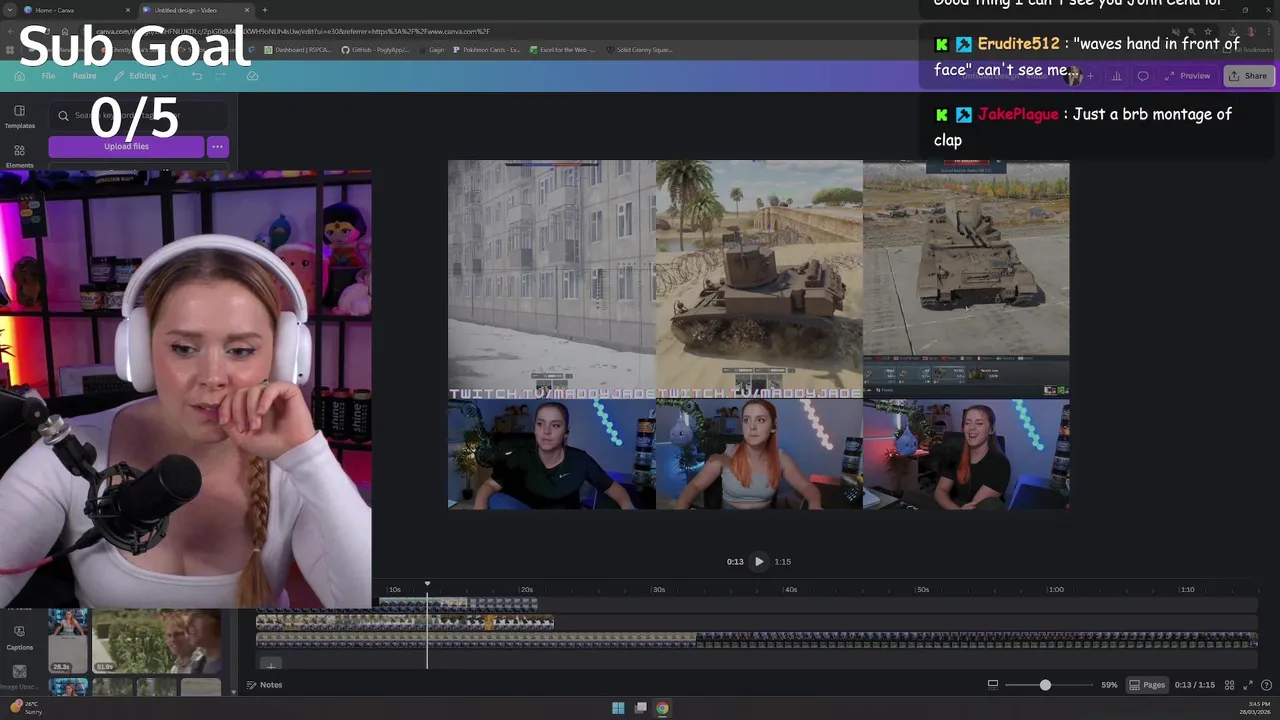The width and height of the screenshot is (1280, 720).
Task: Open the Excel for the Web bookmark
Action: (x=562, y=50)
